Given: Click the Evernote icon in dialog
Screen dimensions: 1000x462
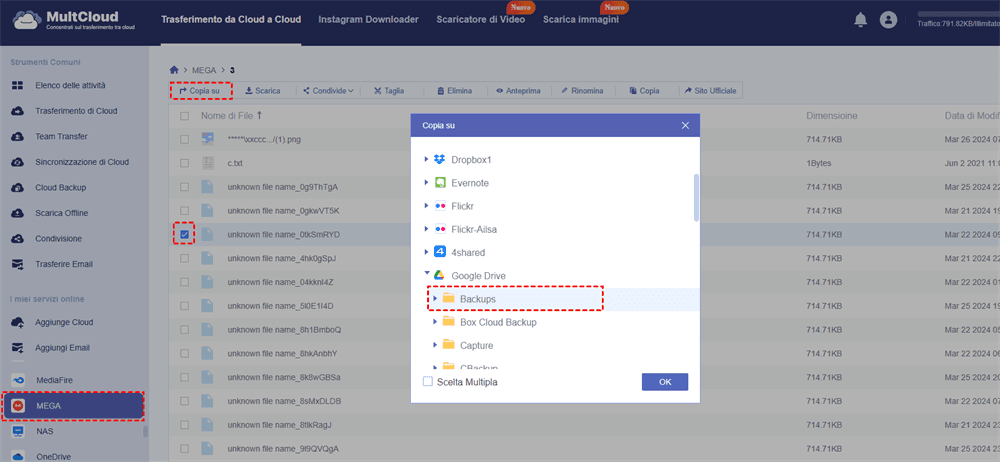Looking at the screenshot, I should pos(439,183).
